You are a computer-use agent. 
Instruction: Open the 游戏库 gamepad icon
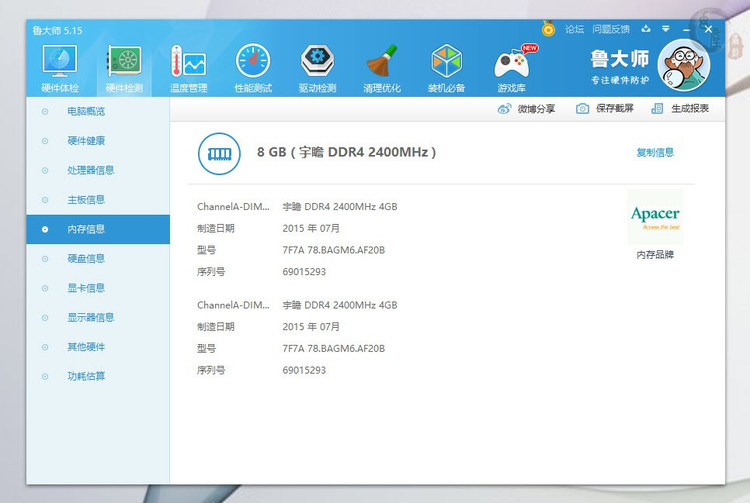(511, 63)
